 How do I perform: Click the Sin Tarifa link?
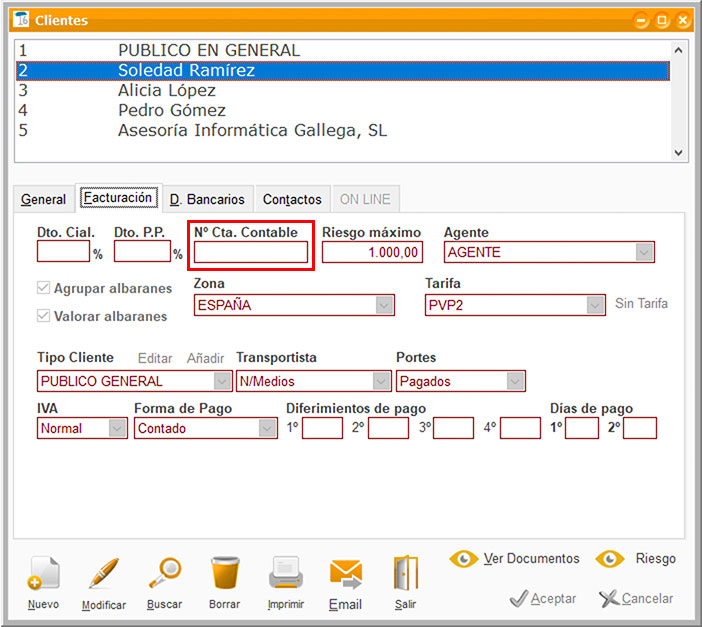(641, 303)
